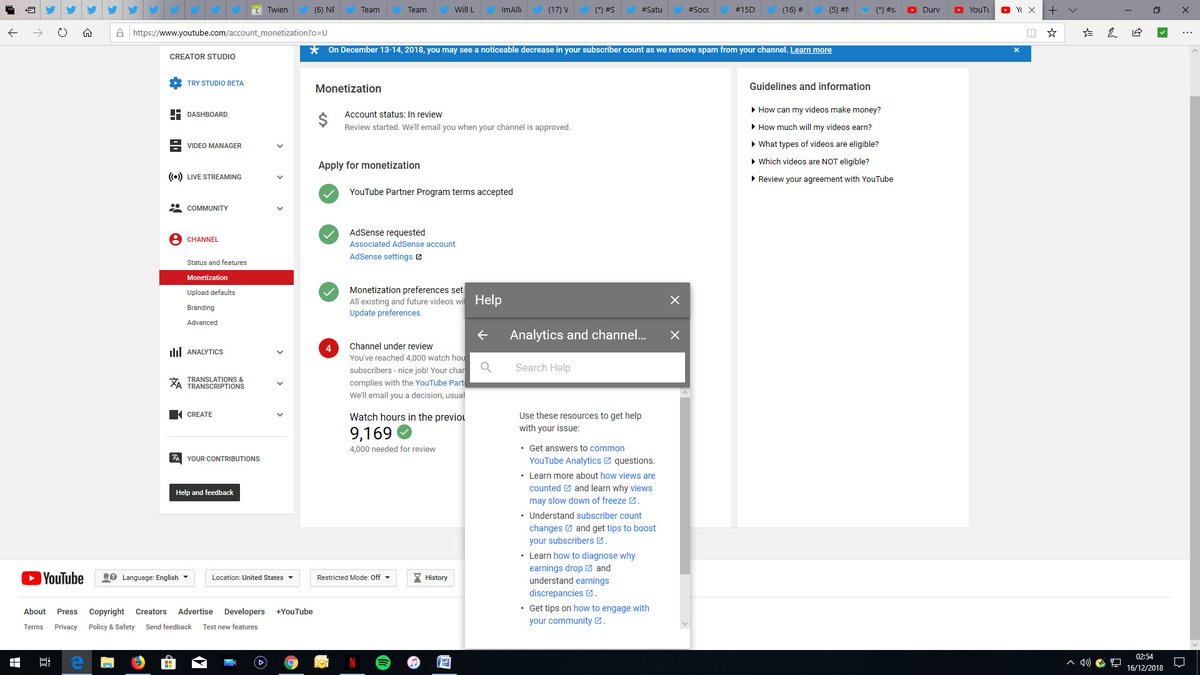
Task: Open the Location: United States dropdown
Action: click(x=254, y=578)
